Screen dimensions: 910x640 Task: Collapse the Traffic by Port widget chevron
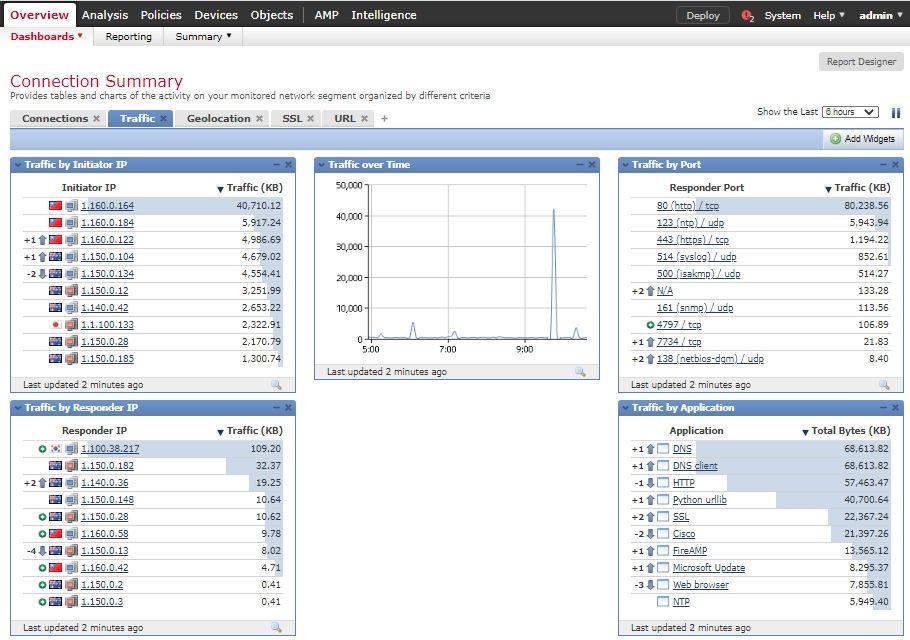626,165
